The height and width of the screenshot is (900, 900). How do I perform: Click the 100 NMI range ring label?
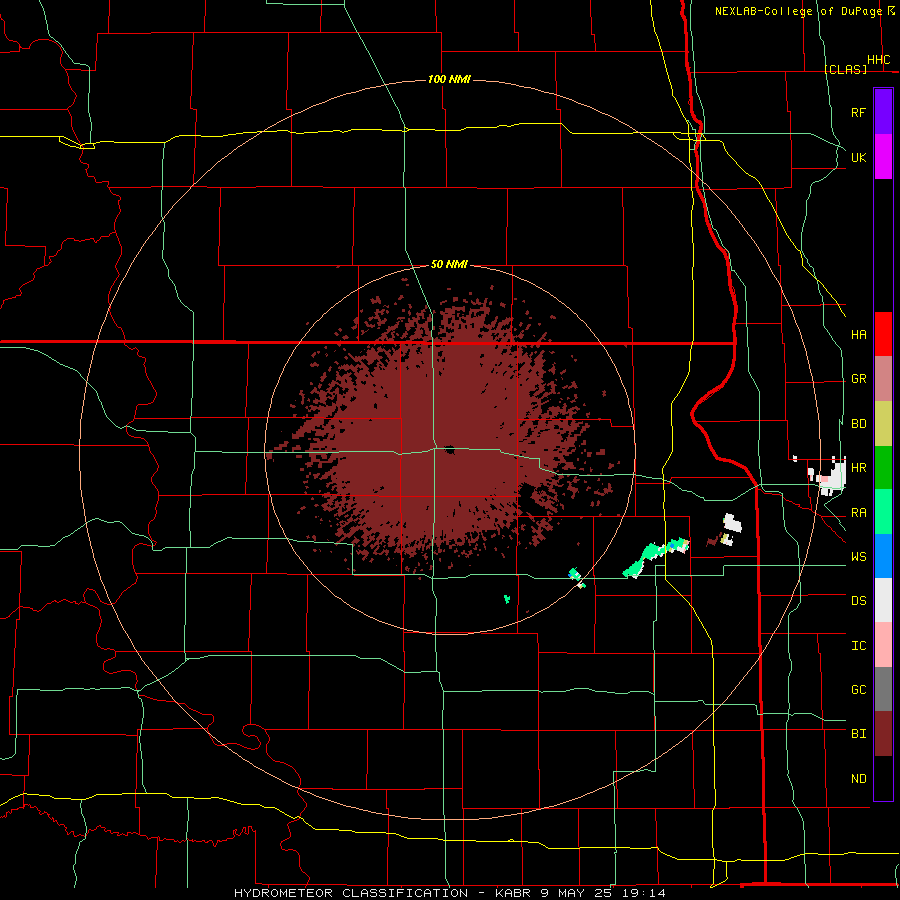449,79
